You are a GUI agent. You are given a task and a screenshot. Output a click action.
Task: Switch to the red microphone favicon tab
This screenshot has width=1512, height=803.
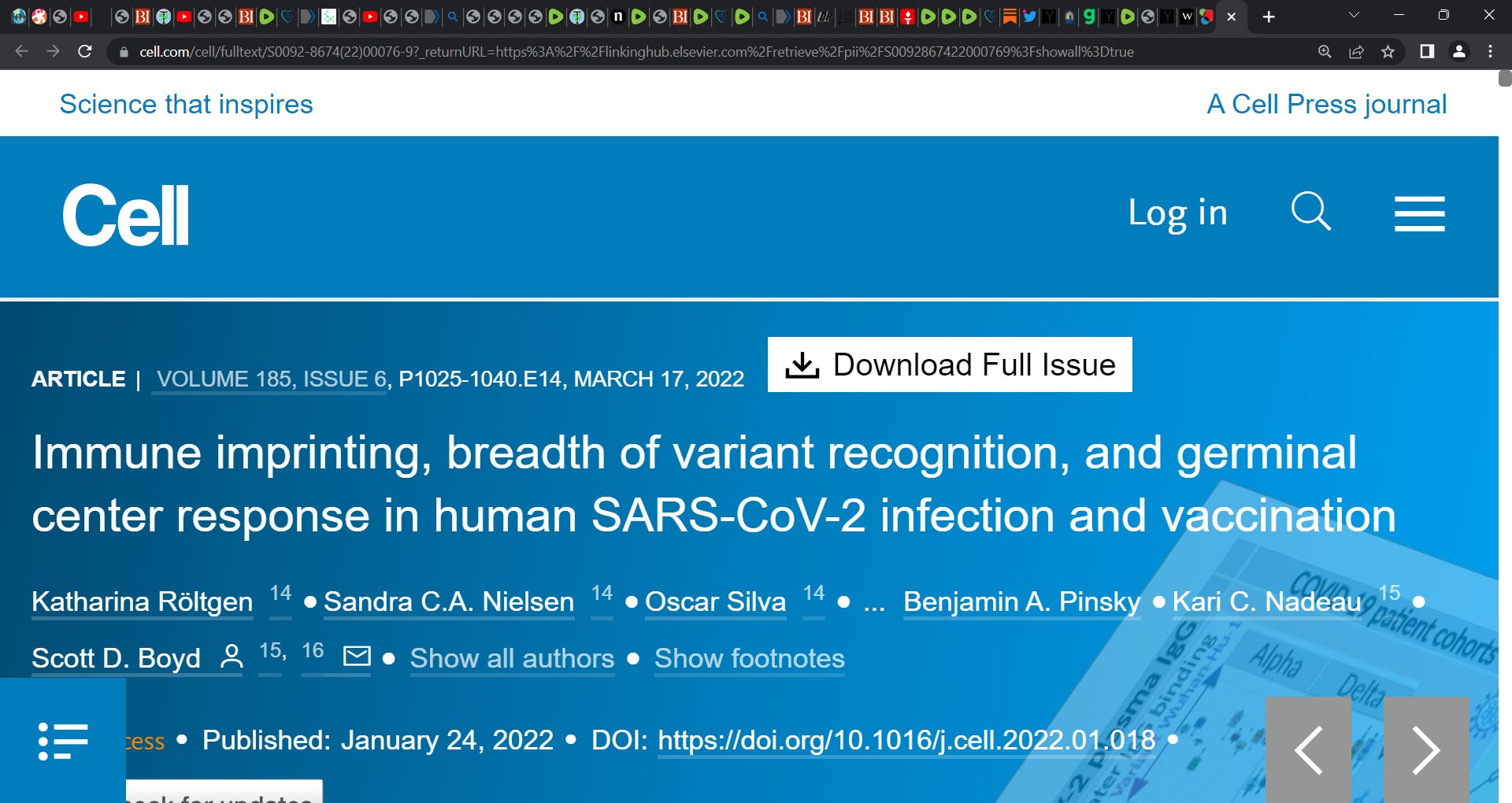pyautogui.click(x=907, y=17)
